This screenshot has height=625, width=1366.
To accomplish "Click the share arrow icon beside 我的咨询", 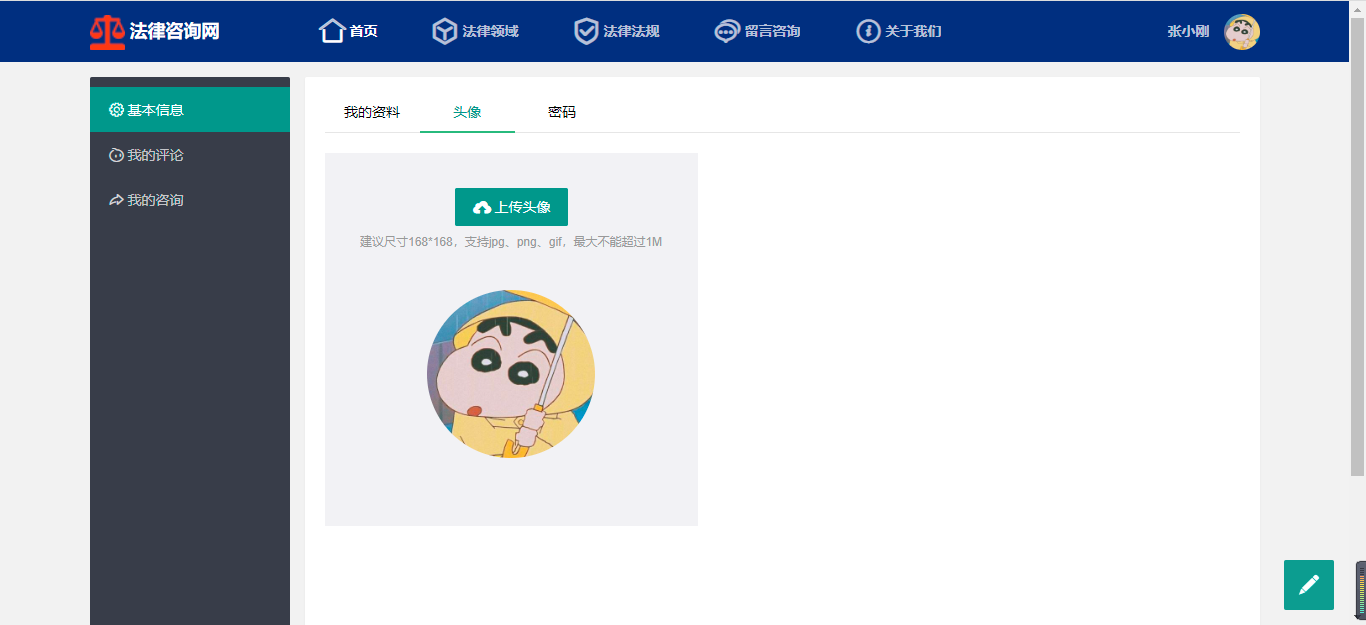I will tap(116, 200).
